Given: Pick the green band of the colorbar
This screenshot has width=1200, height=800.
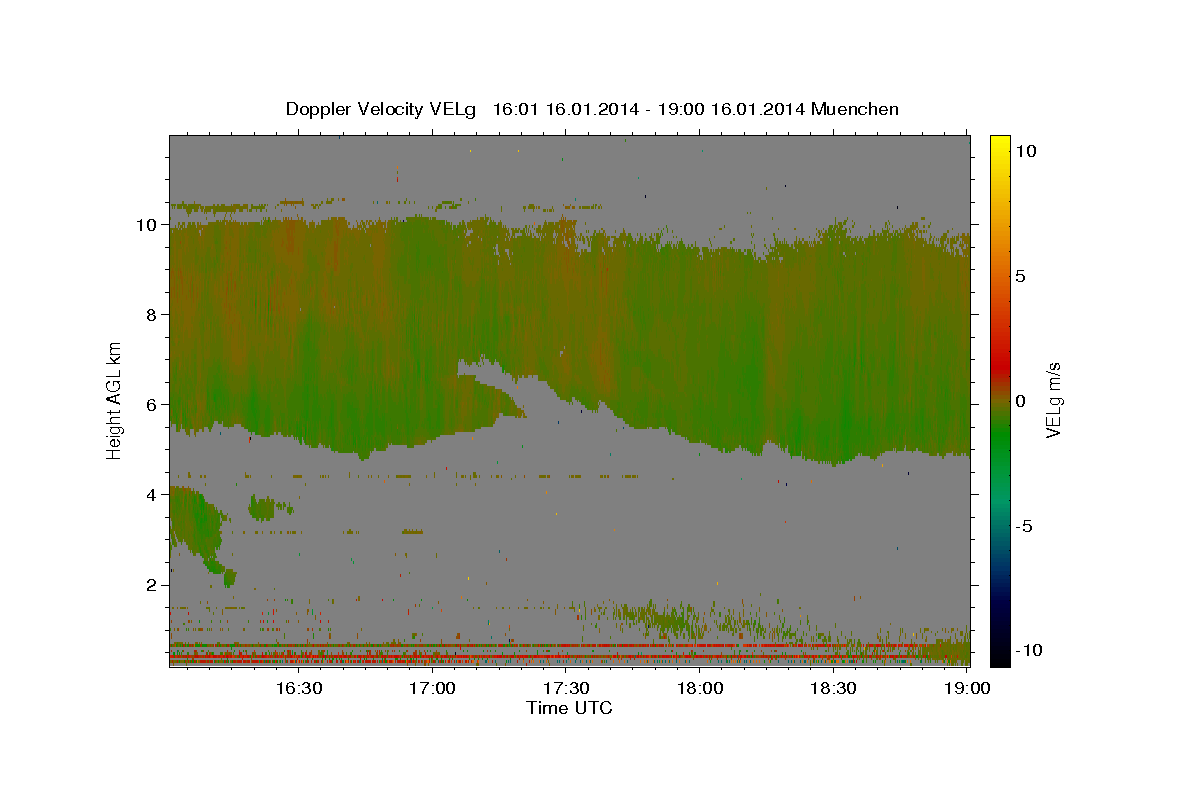Looking at the screenshot, I should [x=1000, y=440].
